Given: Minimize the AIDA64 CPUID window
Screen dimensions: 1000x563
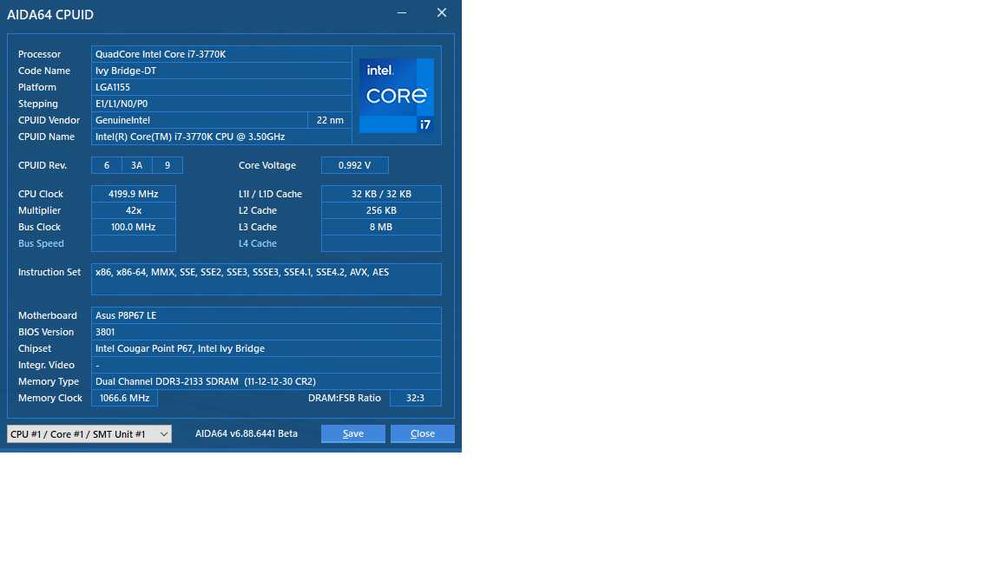Looking at the screenshot, I should [x=402, y=13].
